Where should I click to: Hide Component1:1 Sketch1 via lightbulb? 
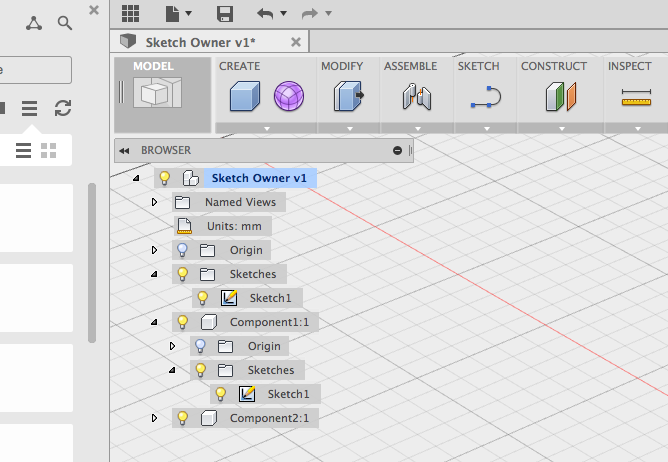pos(221,394)
